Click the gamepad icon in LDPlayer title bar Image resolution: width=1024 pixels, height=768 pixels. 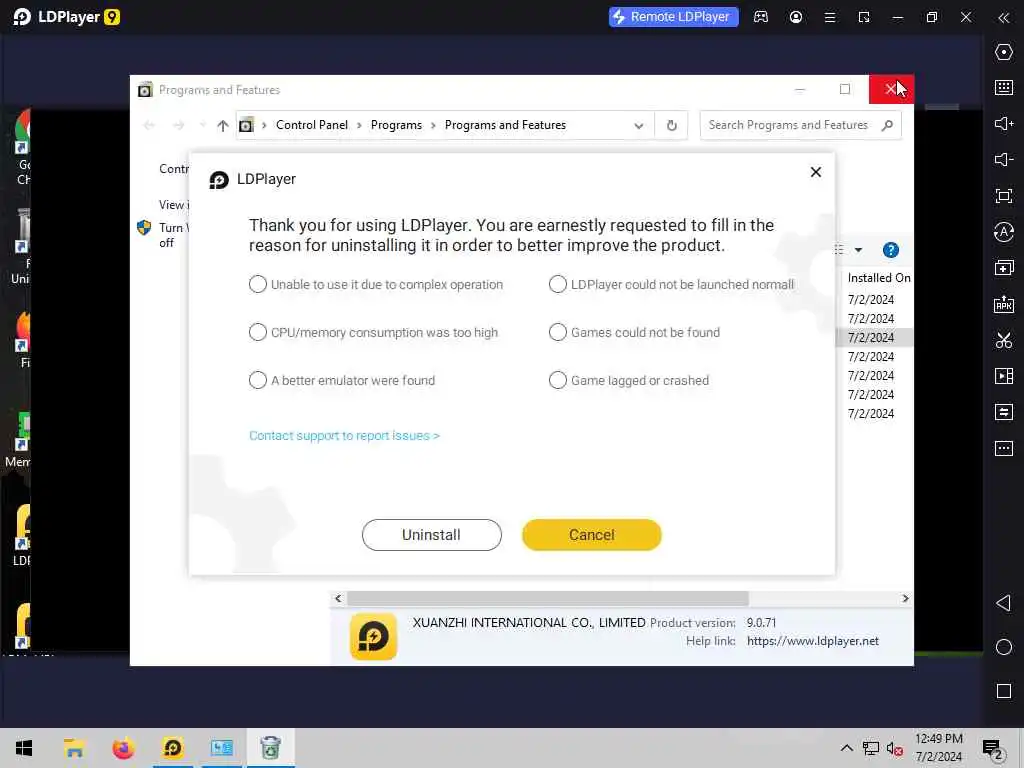pos(761,17)
